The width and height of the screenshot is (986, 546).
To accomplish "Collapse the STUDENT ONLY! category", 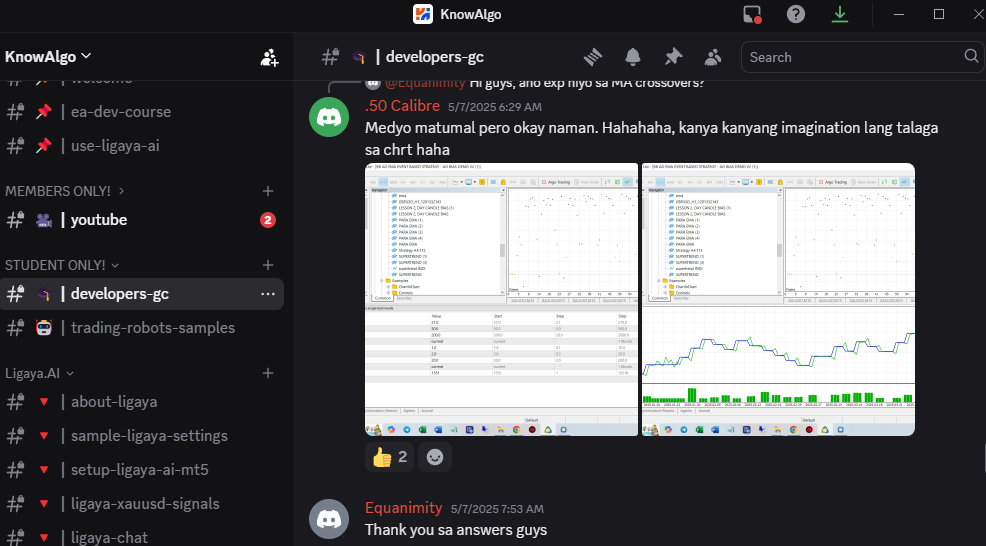I will pos(62,265).
